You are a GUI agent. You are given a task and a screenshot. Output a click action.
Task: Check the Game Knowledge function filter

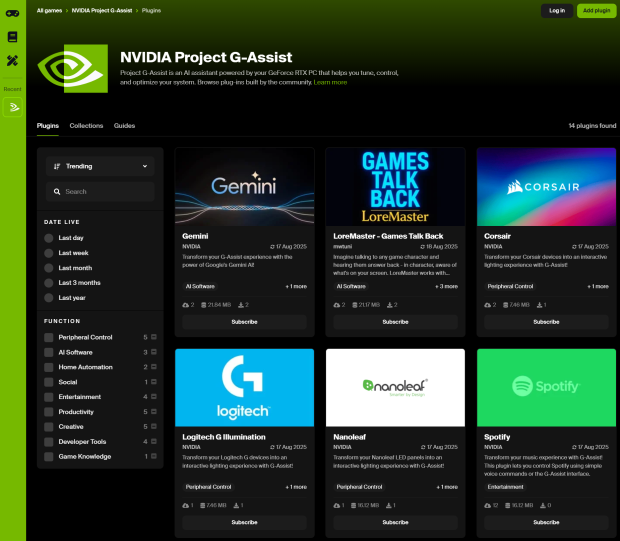(49, 457)
